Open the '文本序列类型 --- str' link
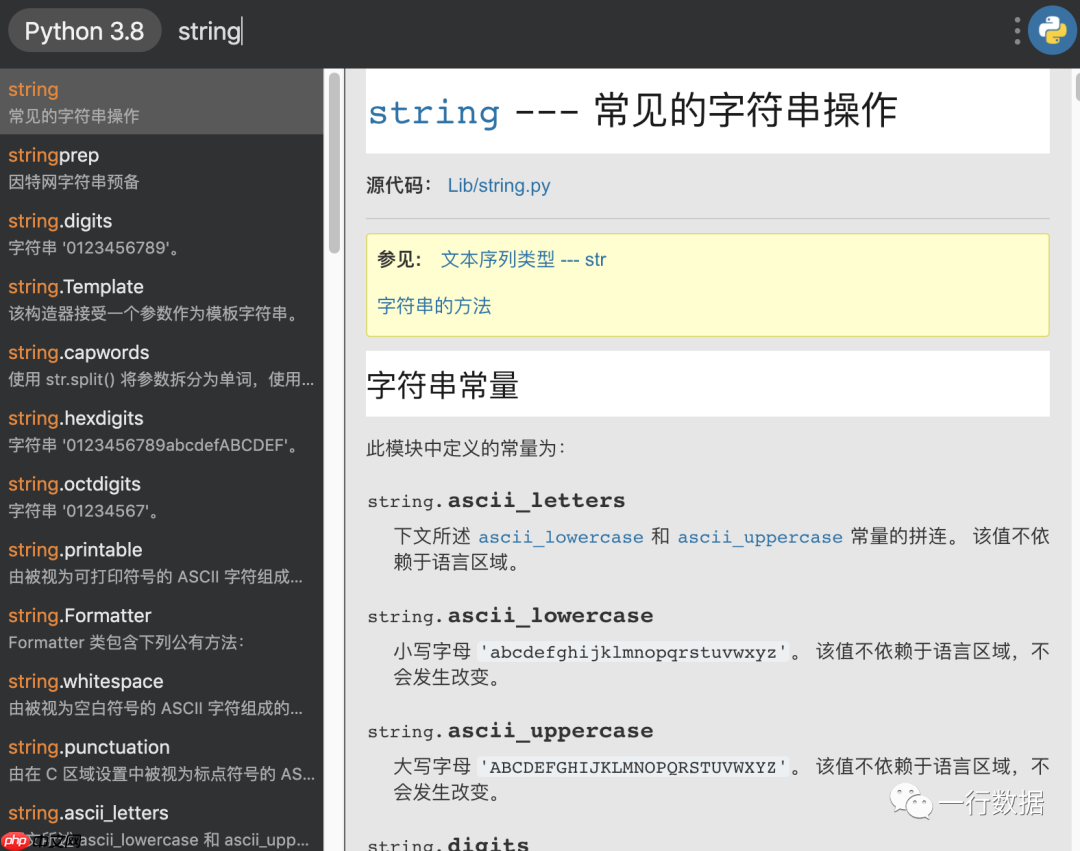 (526, 259)
